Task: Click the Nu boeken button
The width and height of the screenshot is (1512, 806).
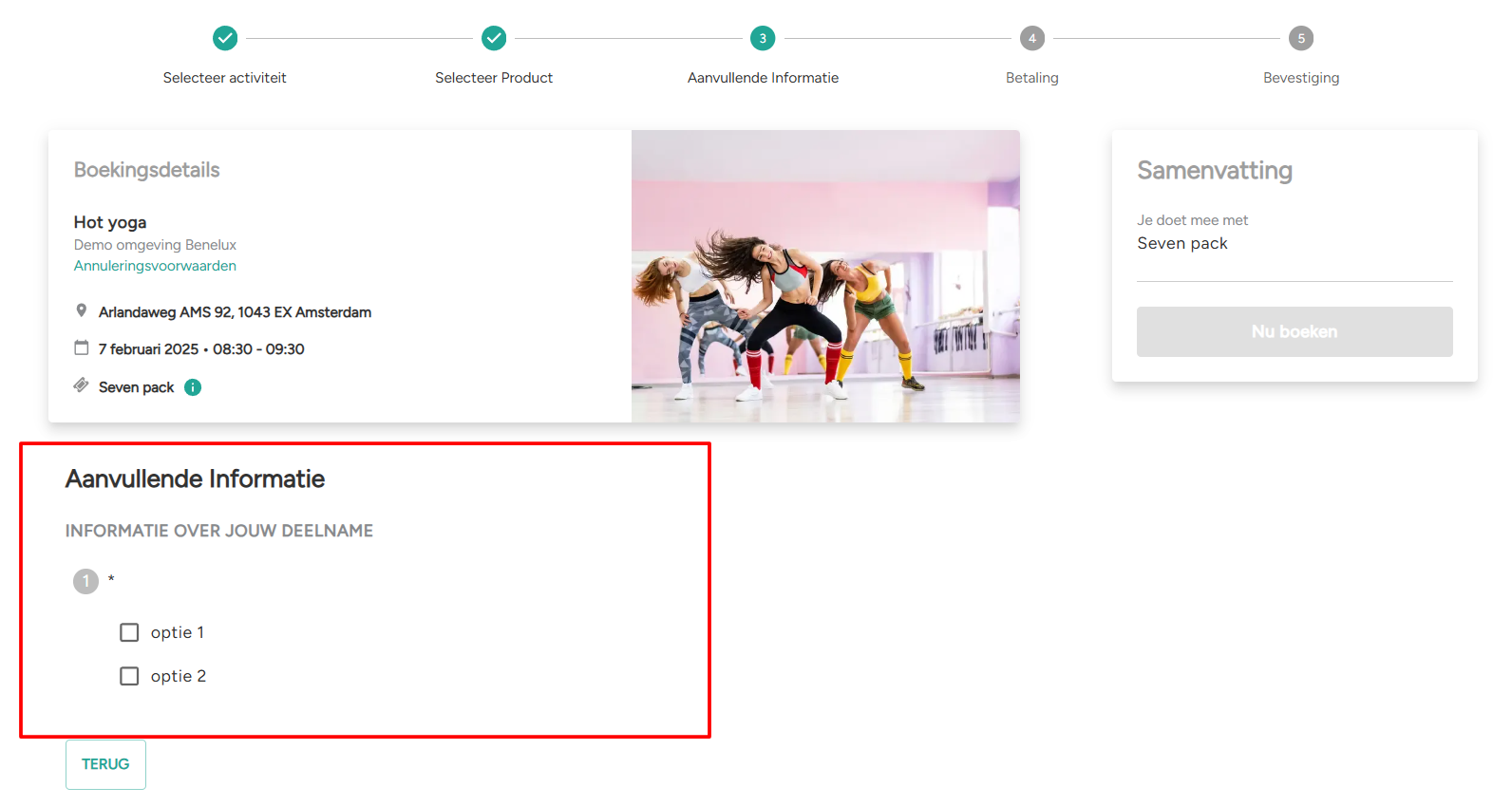Action: pos(1295,331)
